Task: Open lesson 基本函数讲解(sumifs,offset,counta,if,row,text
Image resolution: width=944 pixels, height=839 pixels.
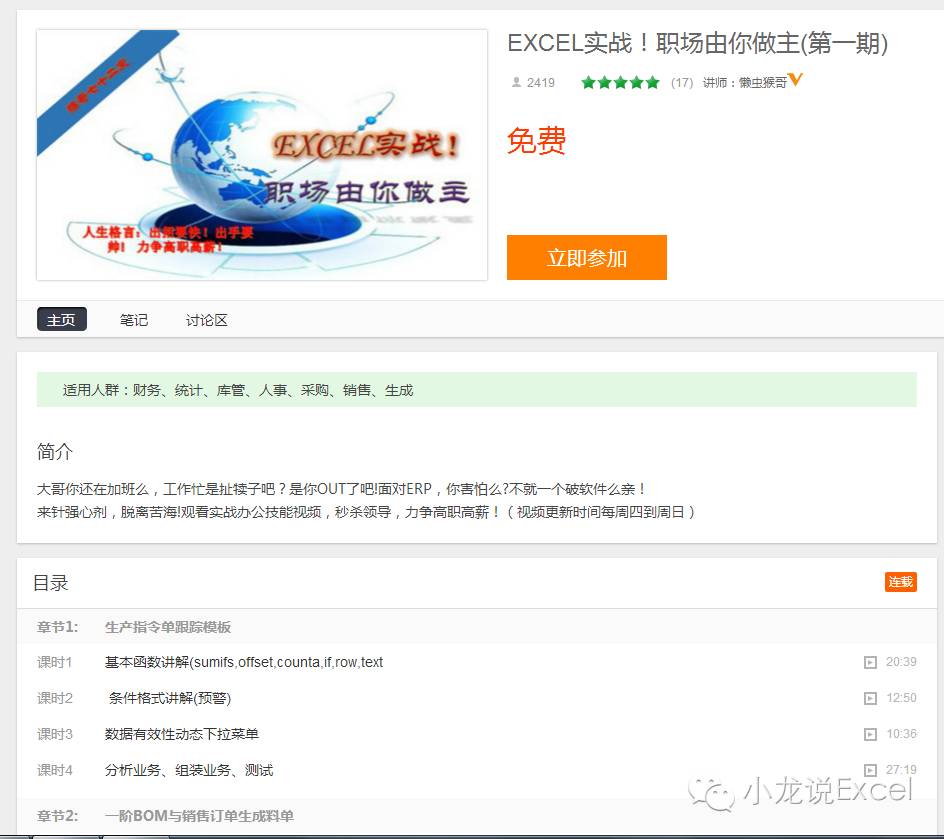Action: [244, 662]
